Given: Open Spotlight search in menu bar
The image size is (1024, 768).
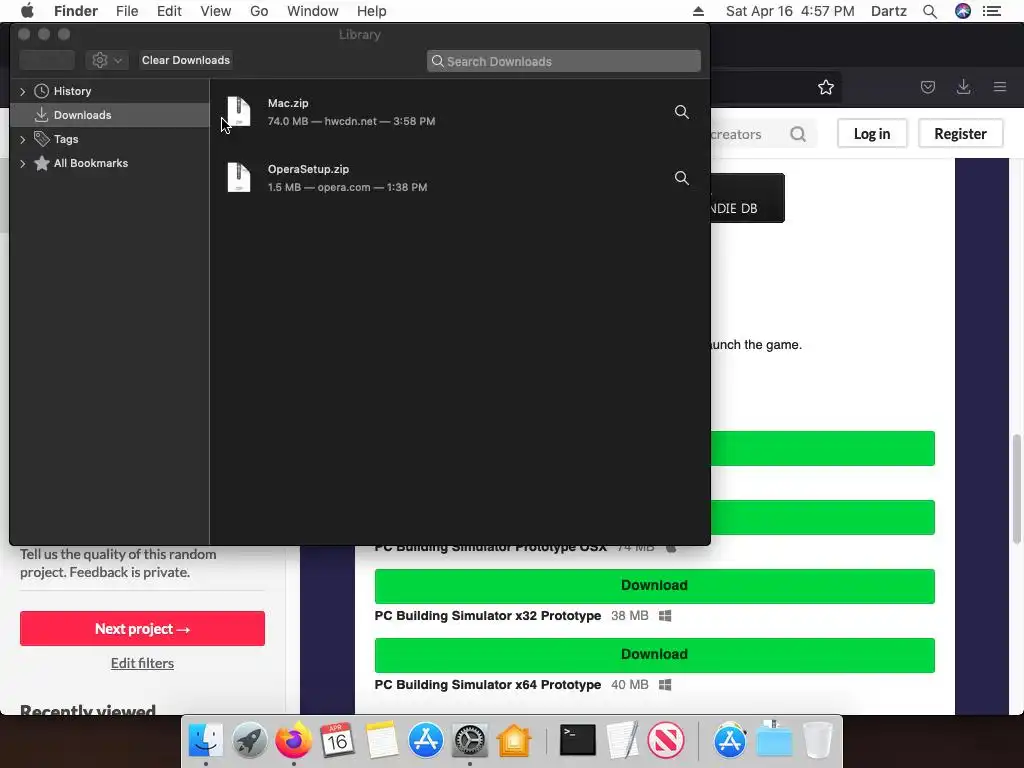Looking at the screenshot, I should coord(930,11).
